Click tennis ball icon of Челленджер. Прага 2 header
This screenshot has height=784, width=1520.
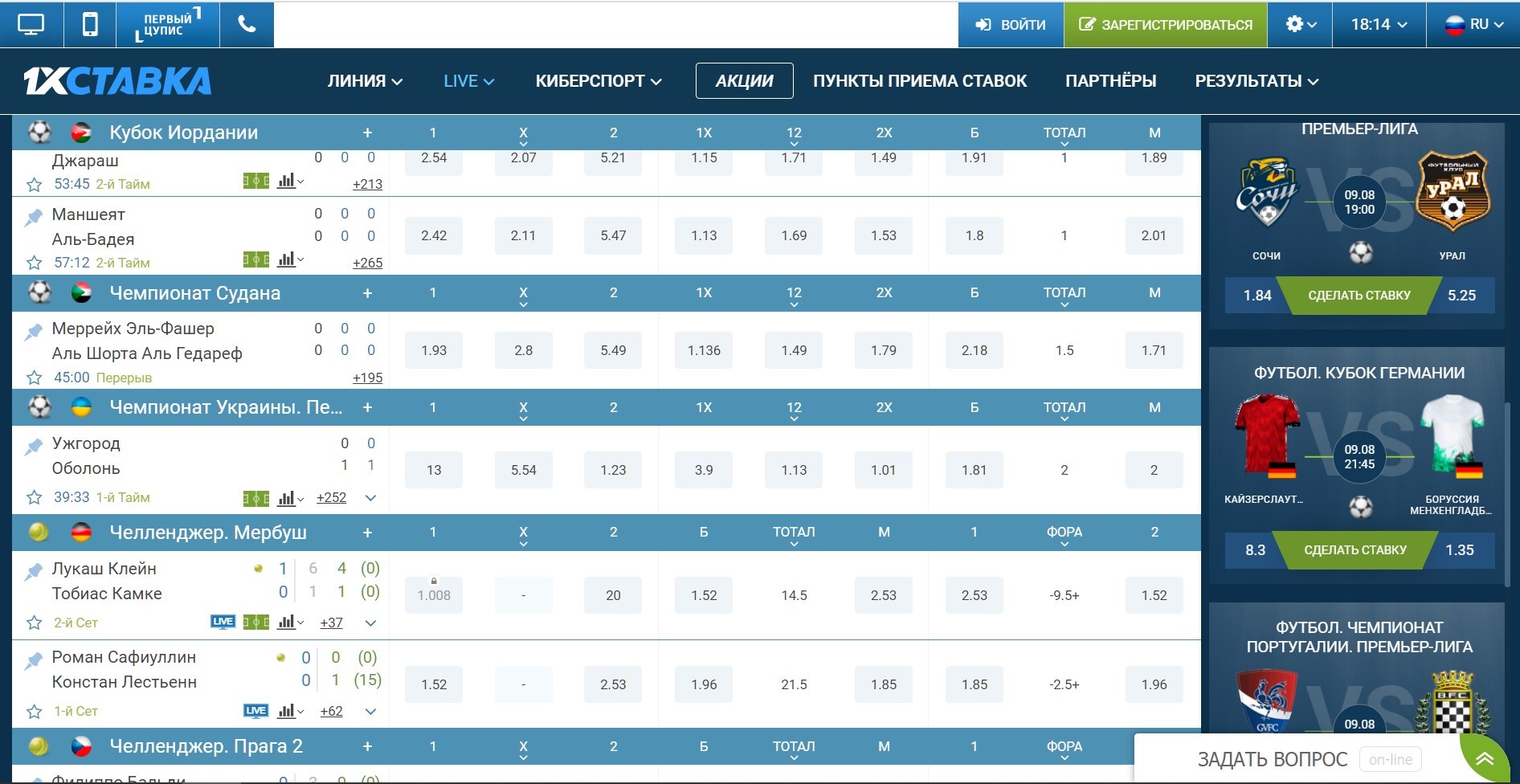click(39, 747)
